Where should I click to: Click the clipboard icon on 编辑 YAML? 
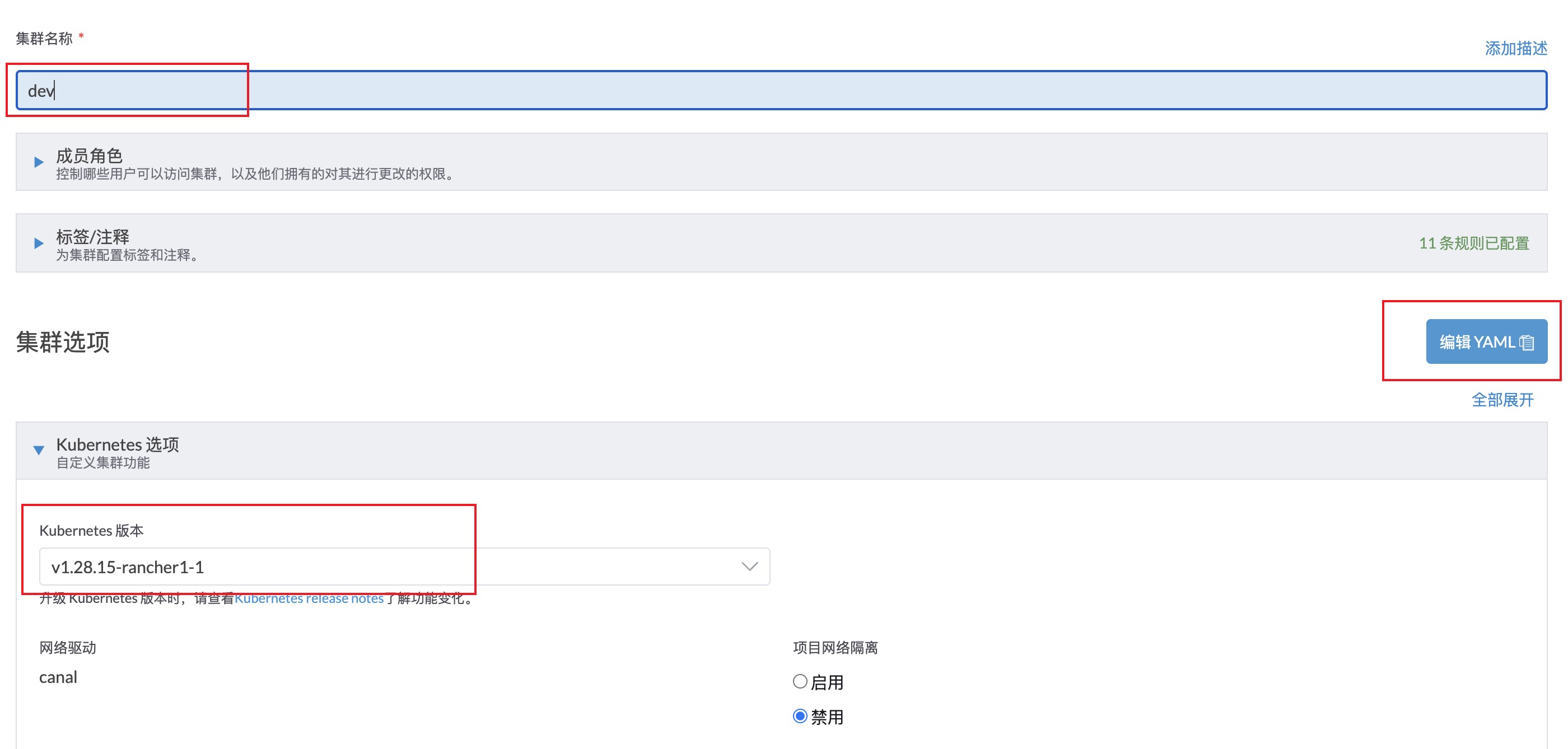pyautogui.click(x=1527, y=343)
